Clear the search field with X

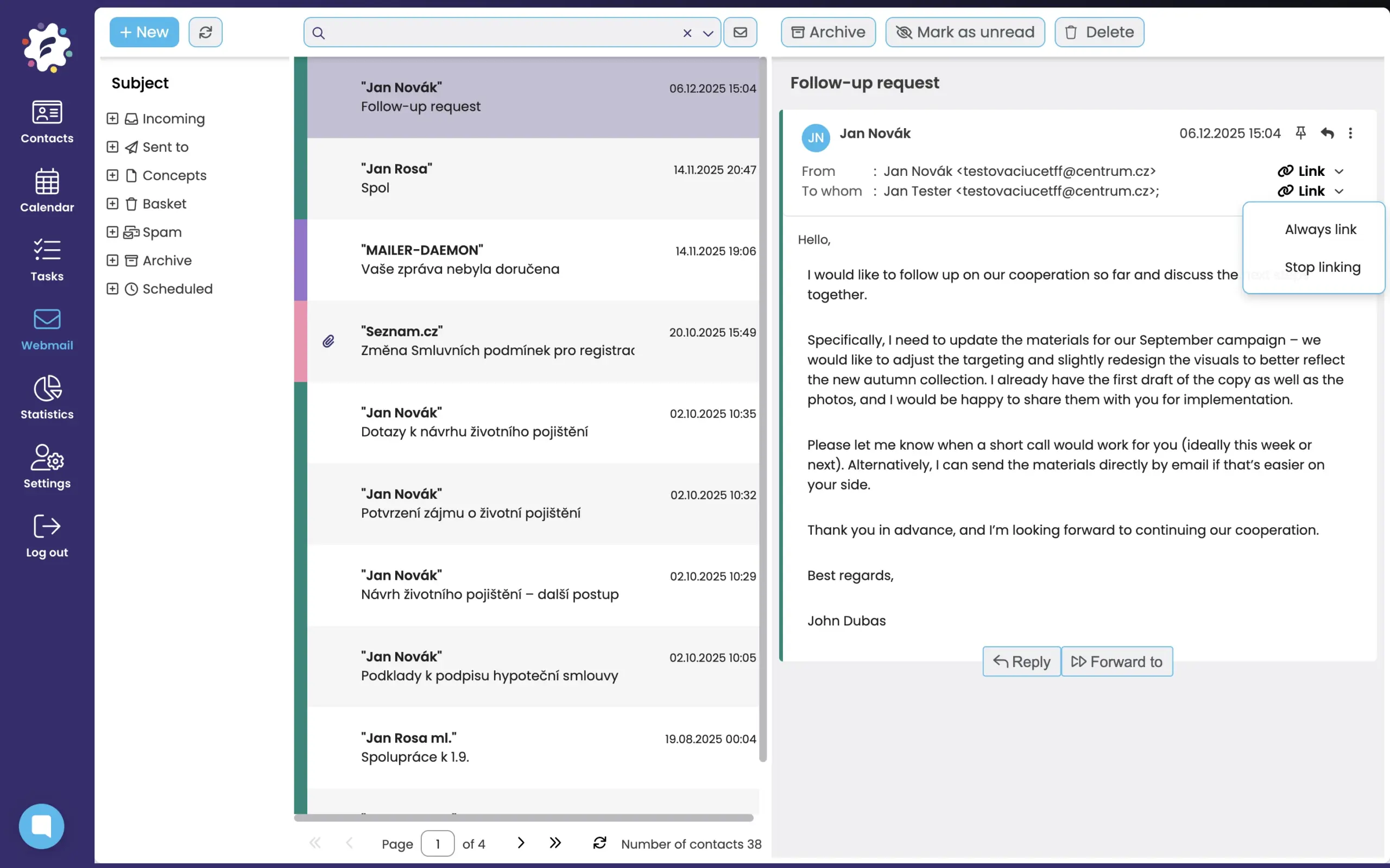tap(687, 33)
